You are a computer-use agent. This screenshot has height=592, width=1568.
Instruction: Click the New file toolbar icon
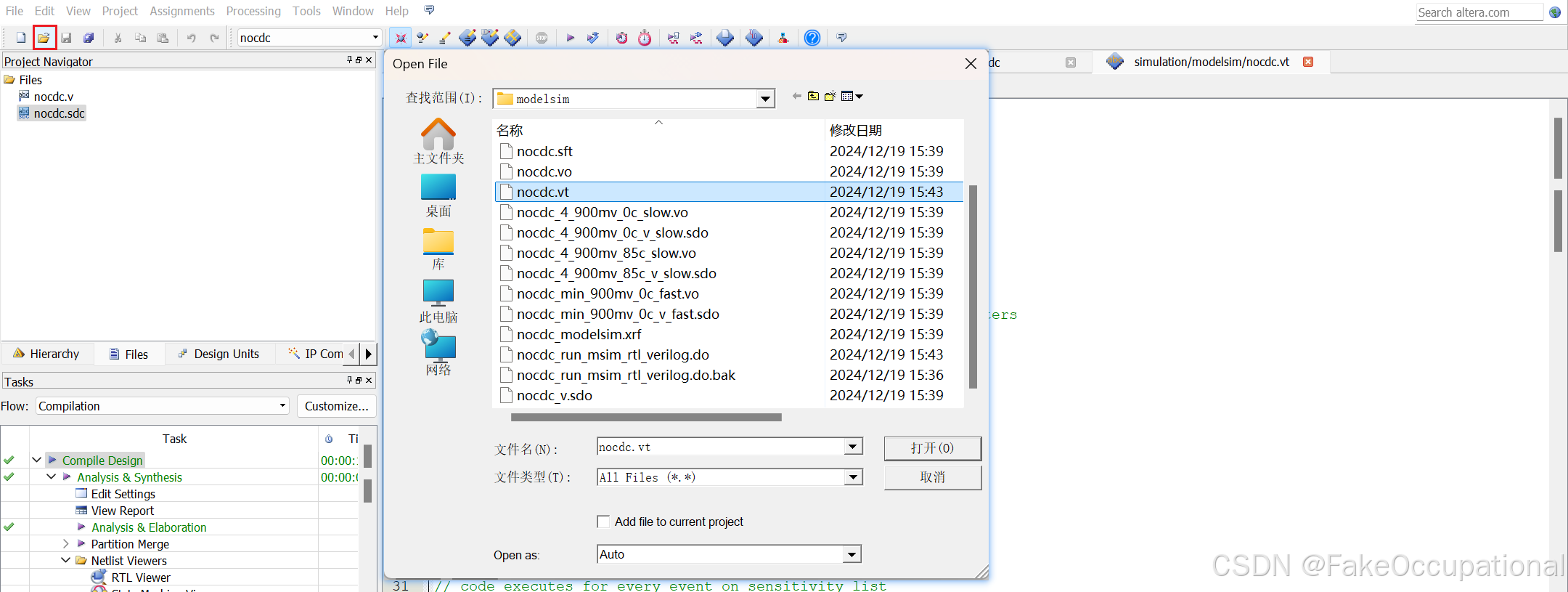pos(21,38)
